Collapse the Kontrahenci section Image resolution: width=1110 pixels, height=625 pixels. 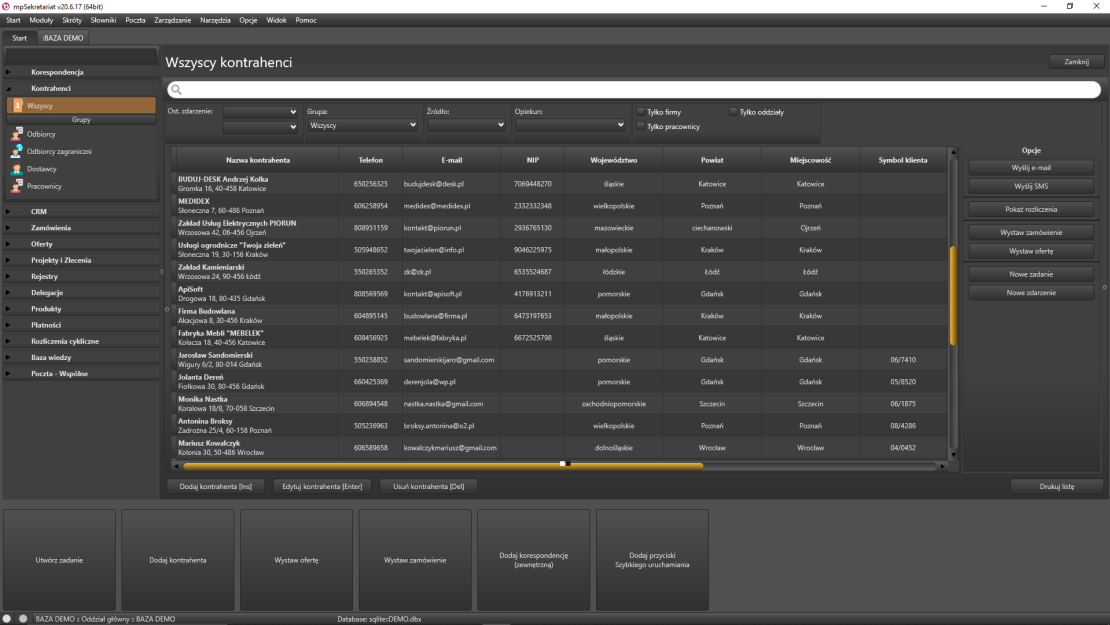click(x=8, y=88)
